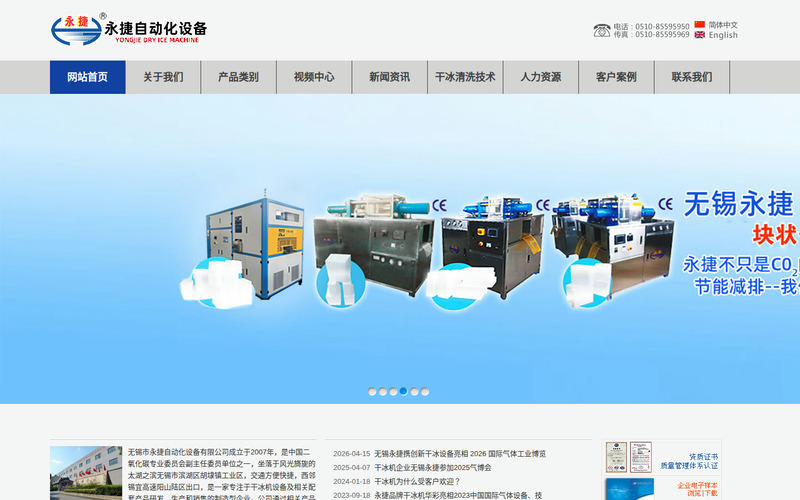Open news 永捷品牌干冰机华彩亮相2023
The height and width of the screenshot is (500, 800).
point(458,495)
